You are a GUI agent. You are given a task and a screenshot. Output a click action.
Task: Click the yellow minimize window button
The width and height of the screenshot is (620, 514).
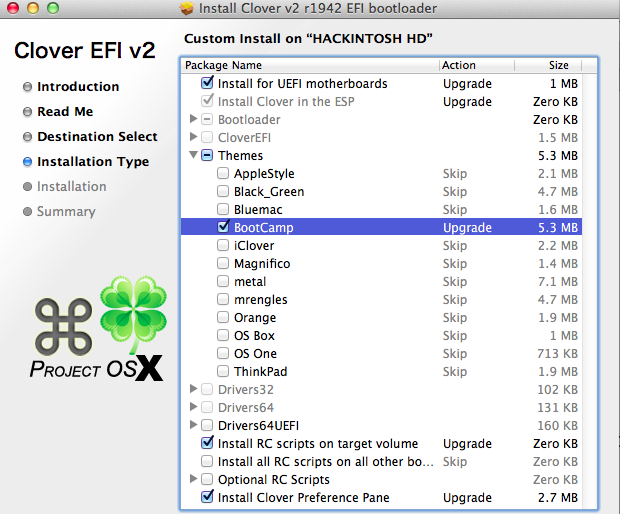pos(31,9)
